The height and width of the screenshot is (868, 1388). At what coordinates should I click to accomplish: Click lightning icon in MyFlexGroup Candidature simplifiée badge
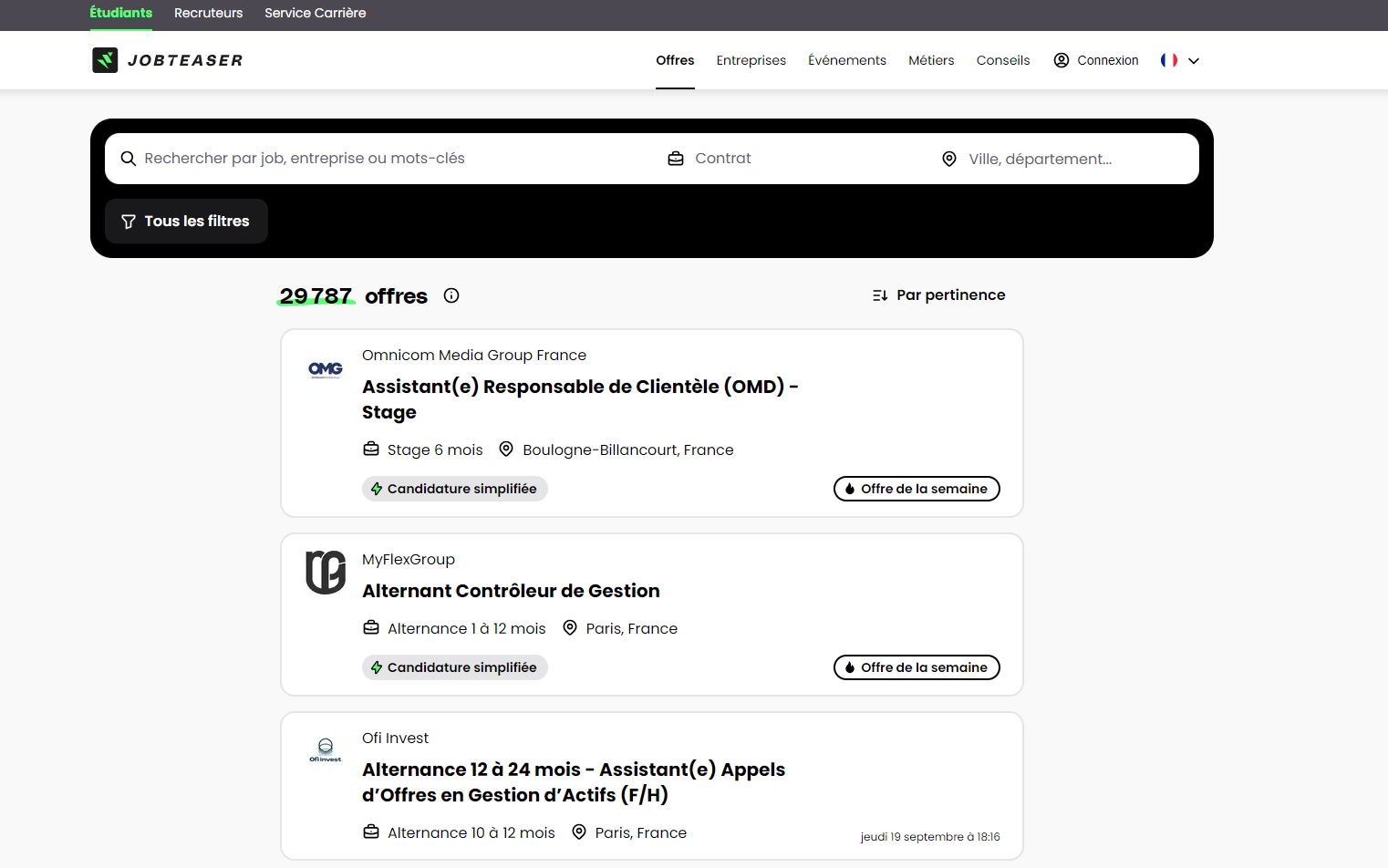[377, 667]
